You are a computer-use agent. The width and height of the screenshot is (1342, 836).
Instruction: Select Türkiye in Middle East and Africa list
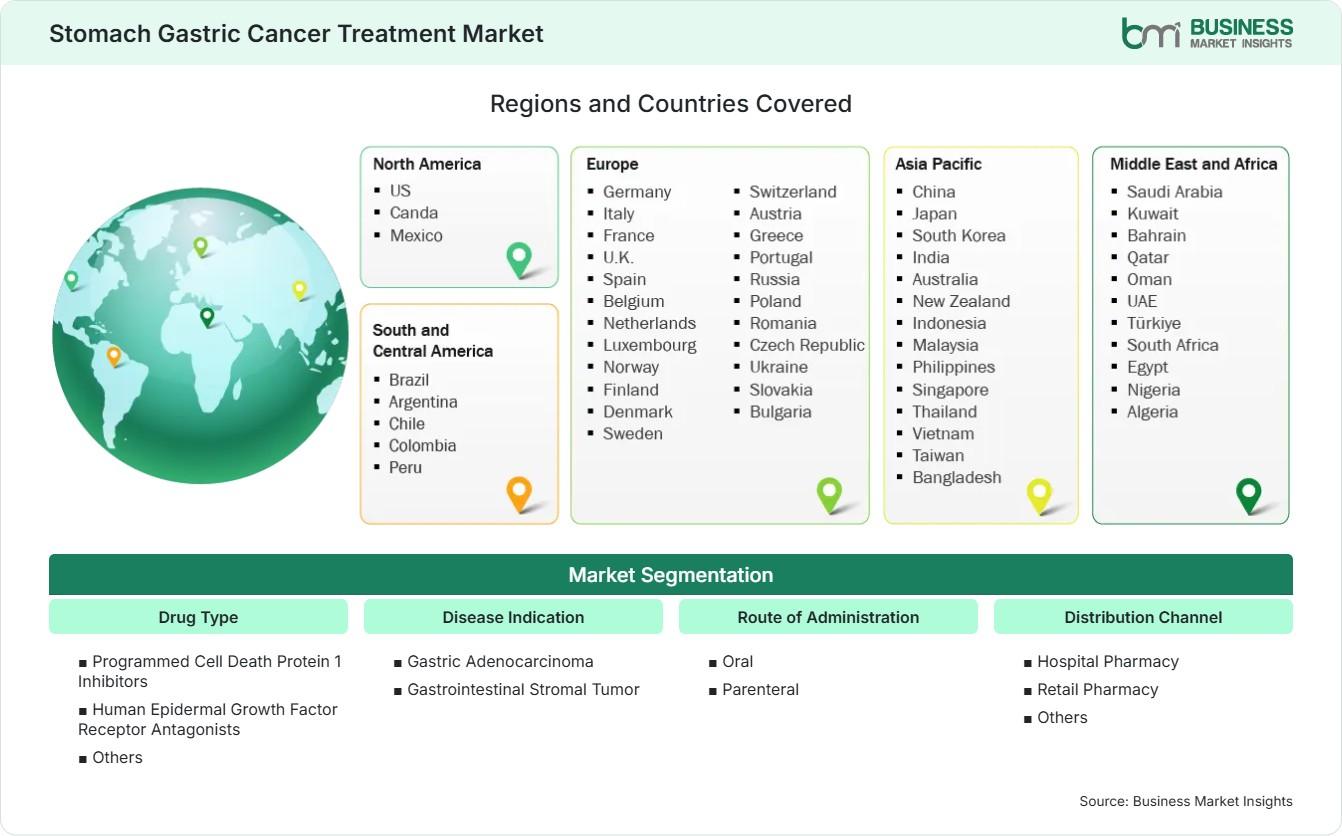tap(1154, 323)
